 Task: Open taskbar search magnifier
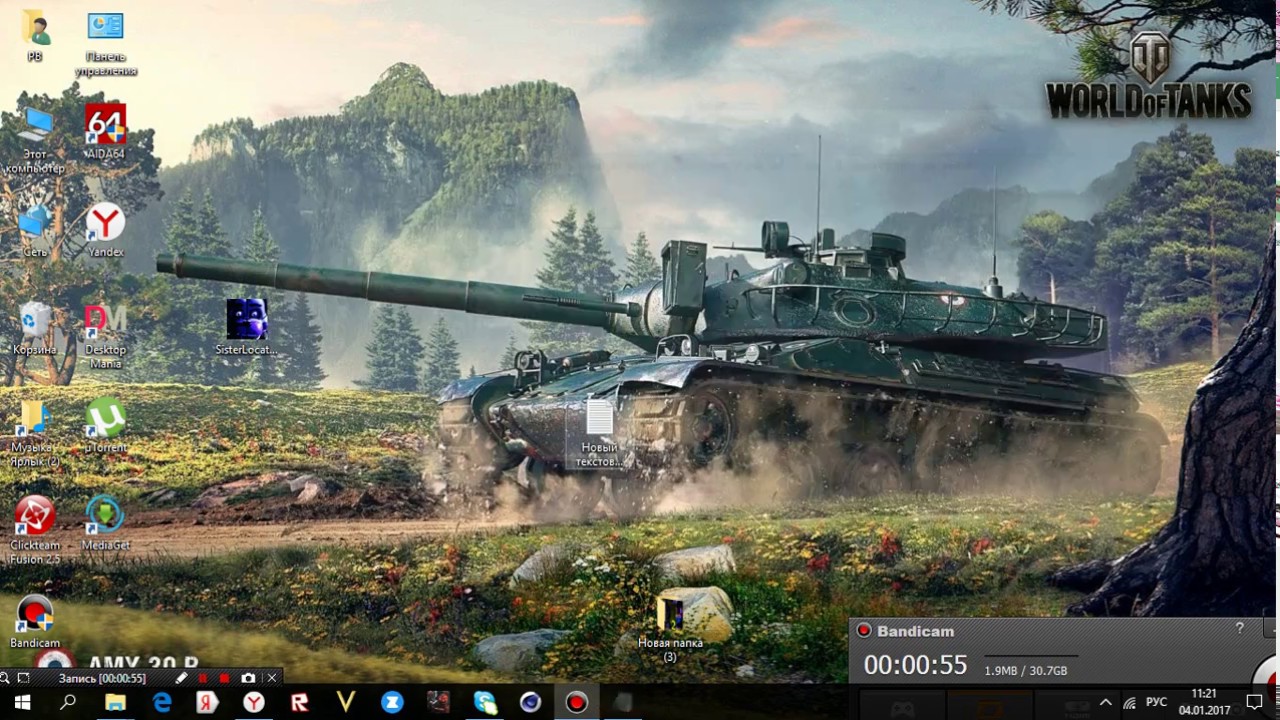[68, 703]
